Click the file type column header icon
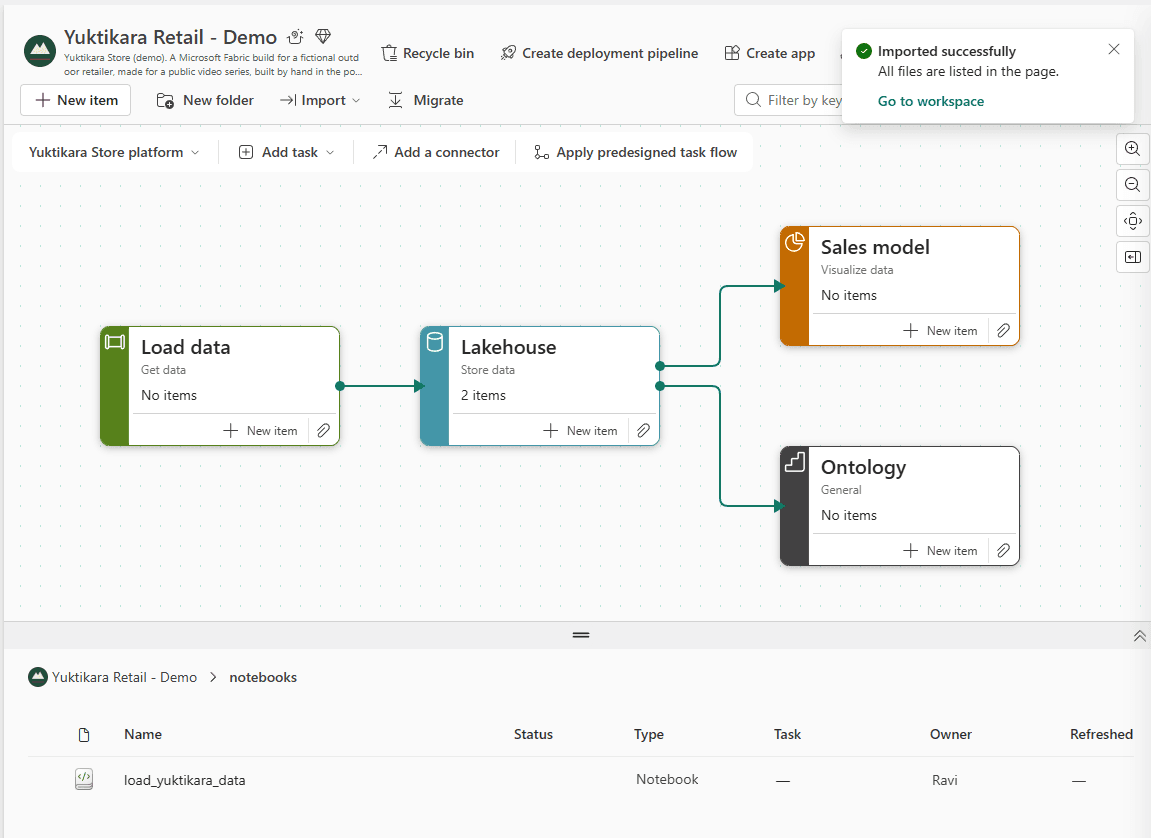This screenshot has width=1151, height=838. click(x=84, y=735)
